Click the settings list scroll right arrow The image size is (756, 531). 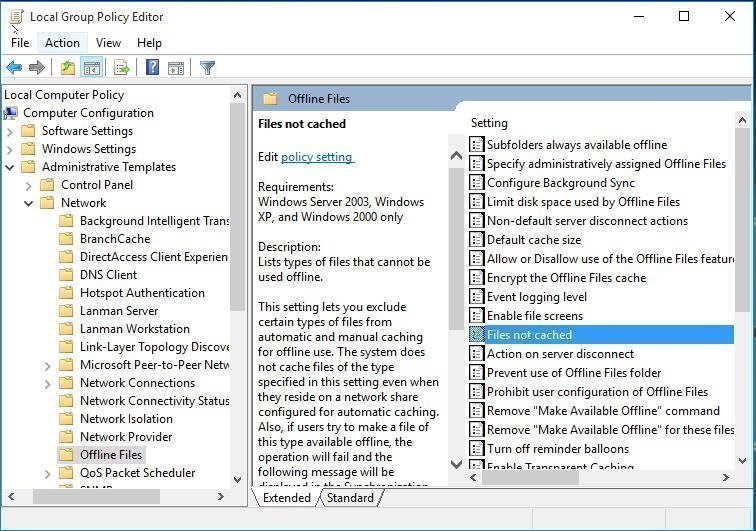pos(726,477)
